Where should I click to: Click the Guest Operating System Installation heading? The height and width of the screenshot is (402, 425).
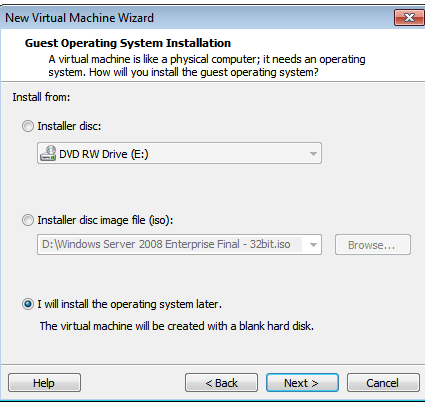128,43
